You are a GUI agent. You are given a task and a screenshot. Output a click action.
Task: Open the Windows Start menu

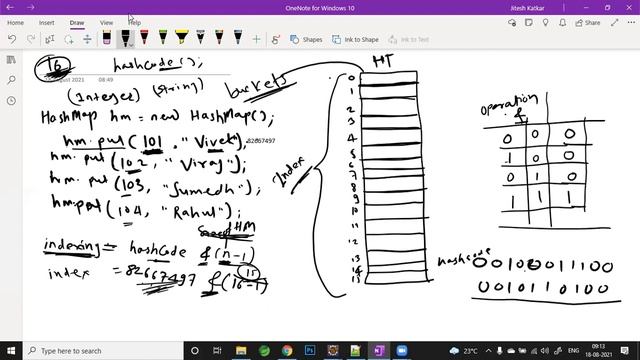click(11, 351)
